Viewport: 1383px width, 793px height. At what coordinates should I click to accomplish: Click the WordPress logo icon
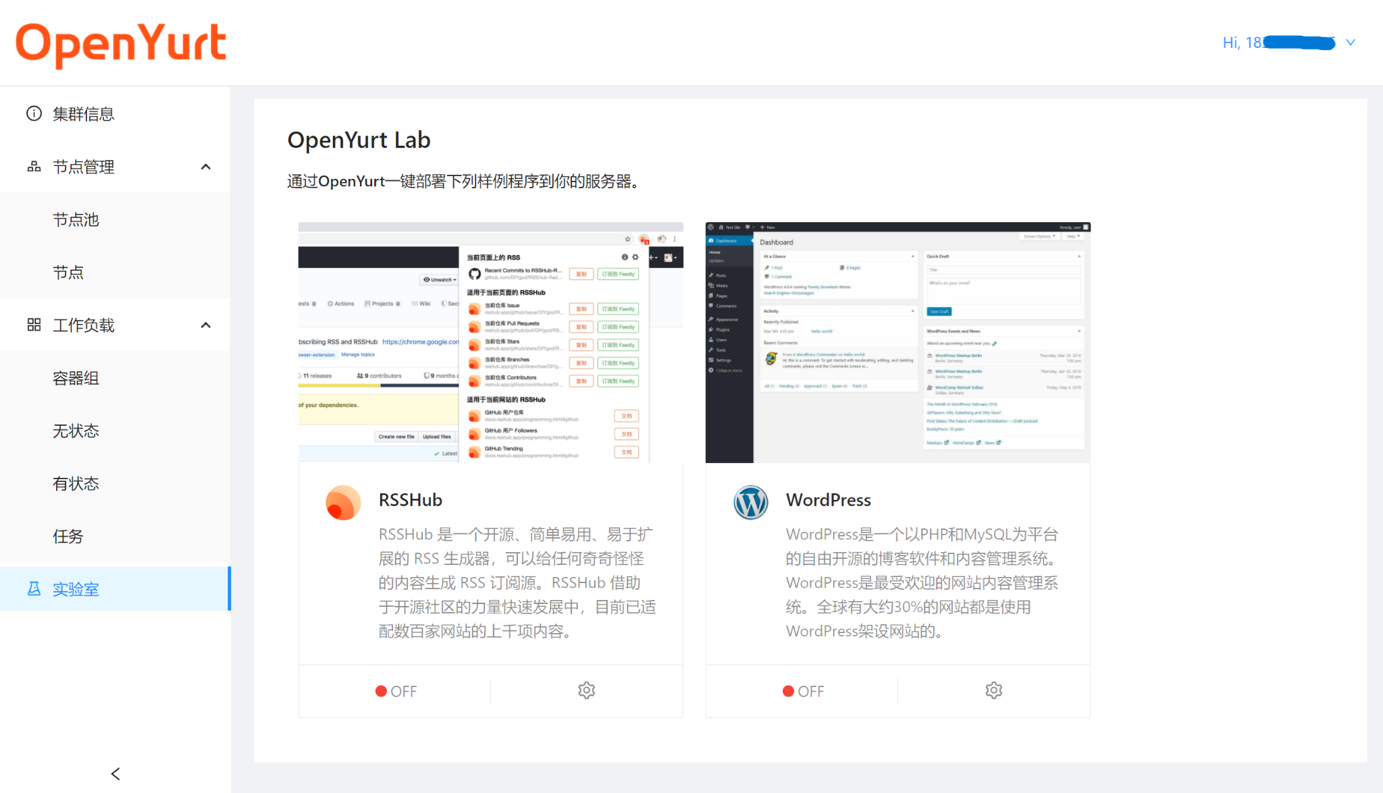750,502
